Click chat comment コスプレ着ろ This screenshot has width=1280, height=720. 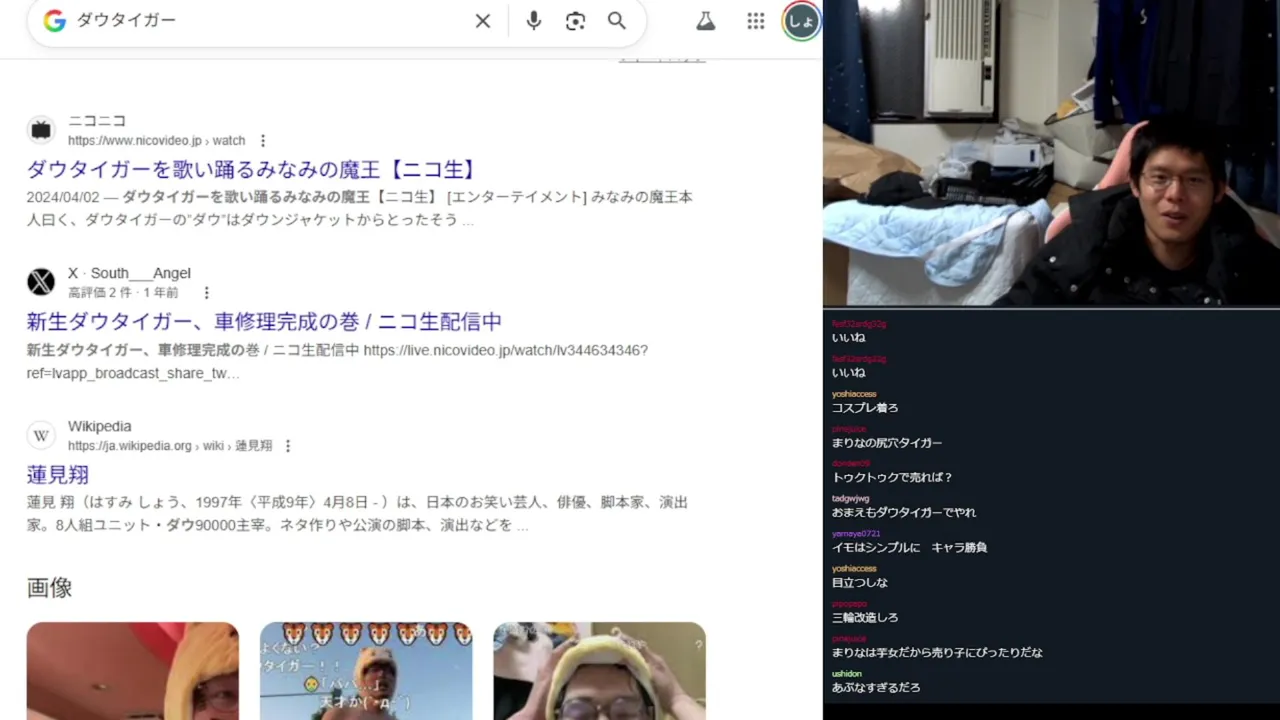tap(865, 408)
